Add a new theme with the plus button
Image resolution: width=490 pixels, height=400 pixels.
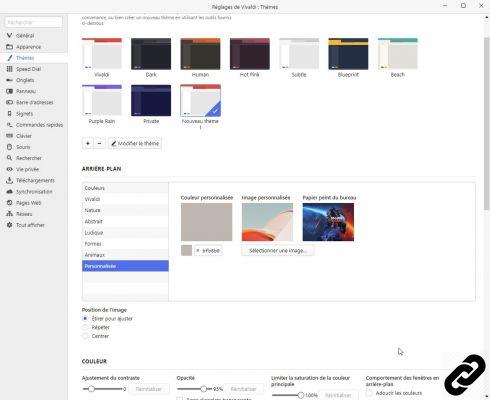(x=88, y=143)
